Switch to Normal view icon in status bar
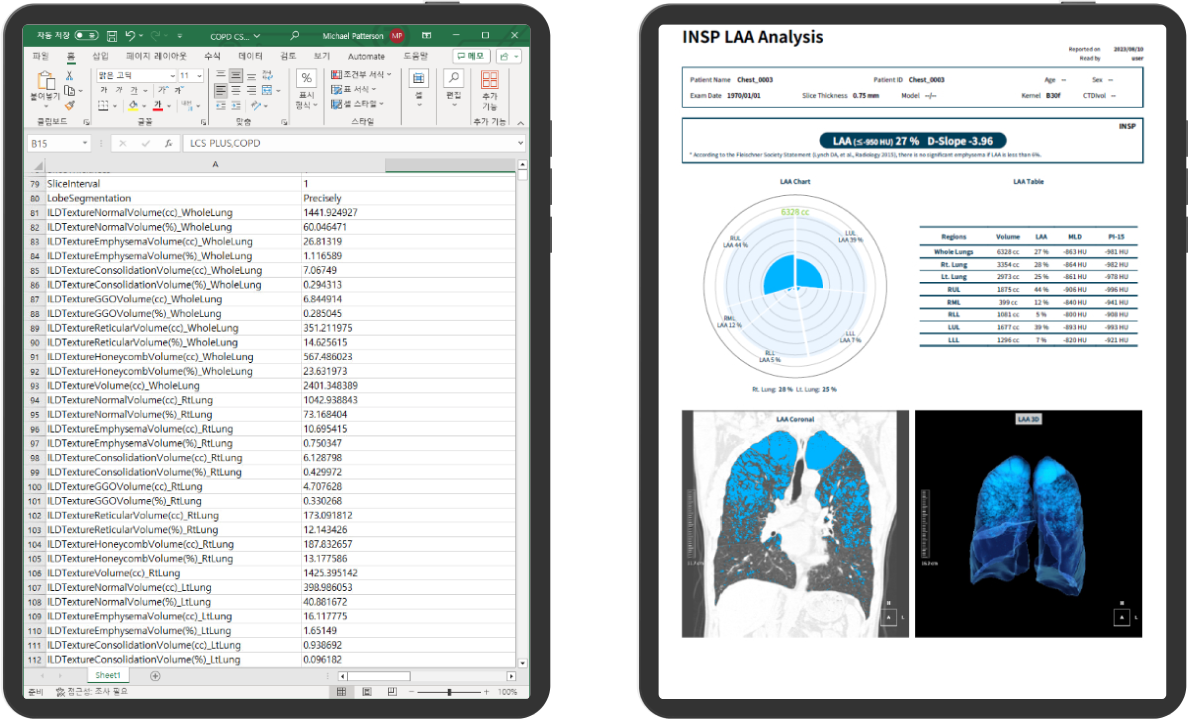Screen dimensions: 1188x719 [x=342, y=692]
